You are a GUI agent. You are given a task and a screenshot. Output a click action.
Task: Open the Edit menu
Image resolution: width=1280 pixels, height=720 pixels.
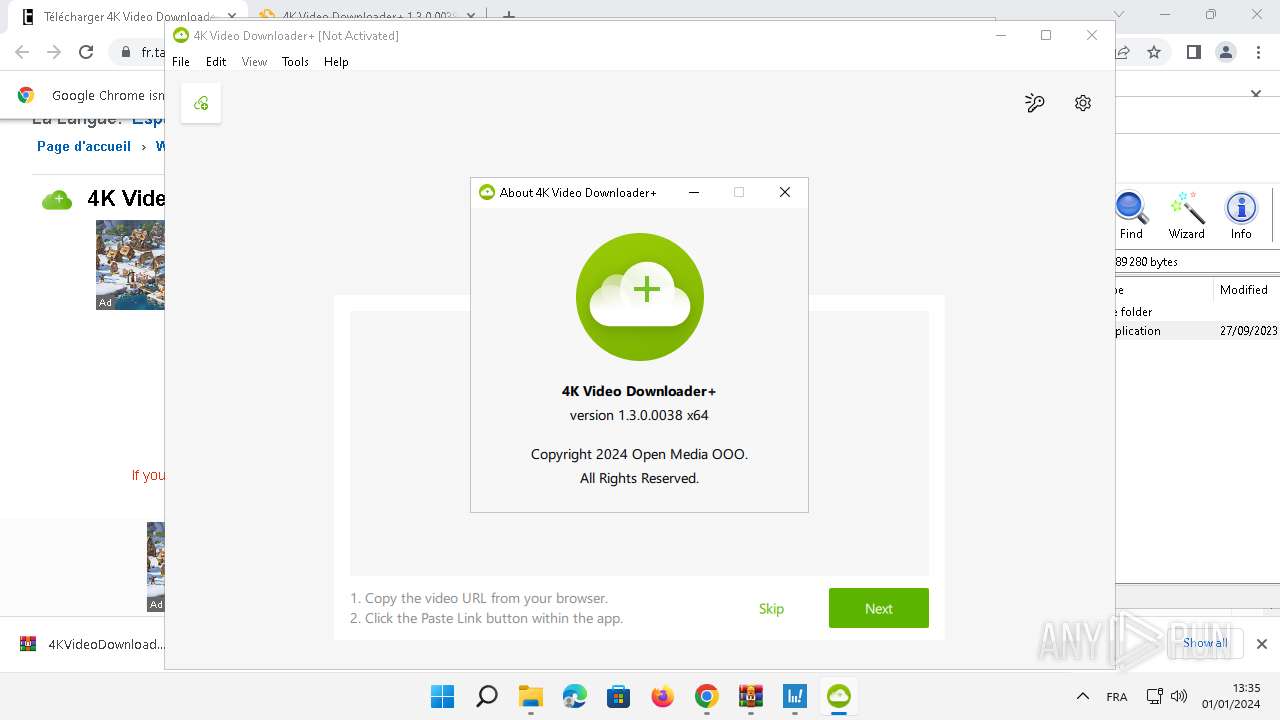pyautogui.click(x=216, y=62)
